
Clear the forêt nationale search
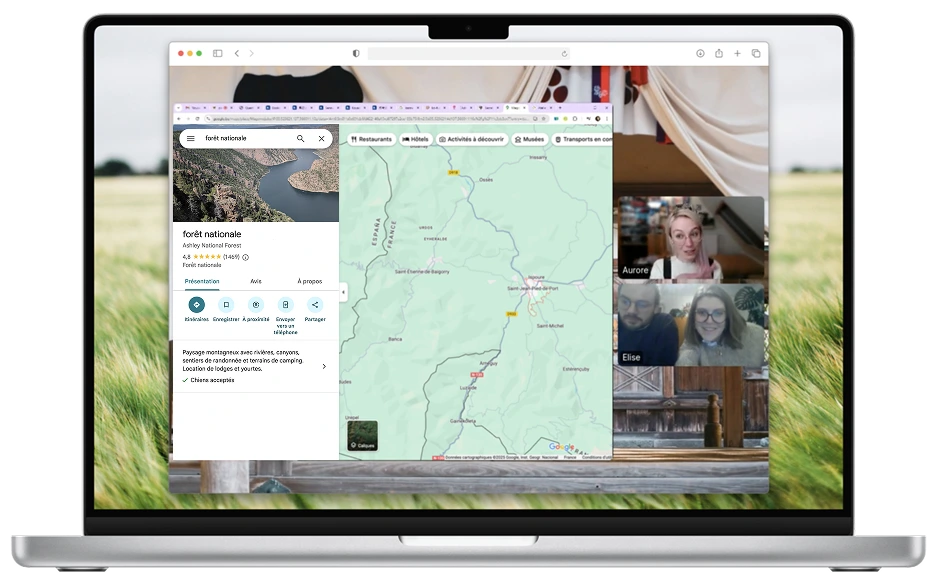click(321, 139)
